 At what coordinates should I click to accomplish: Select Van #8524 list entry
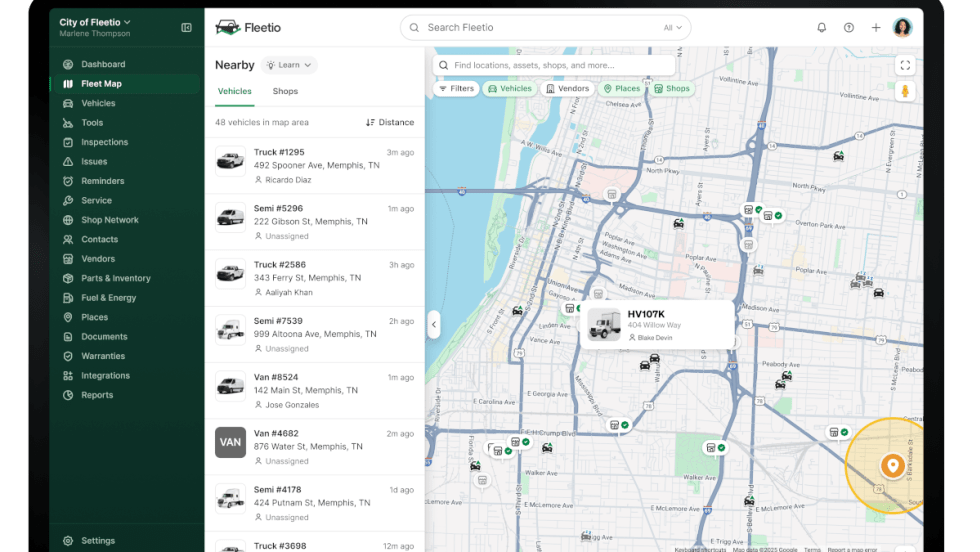(314, 391)
